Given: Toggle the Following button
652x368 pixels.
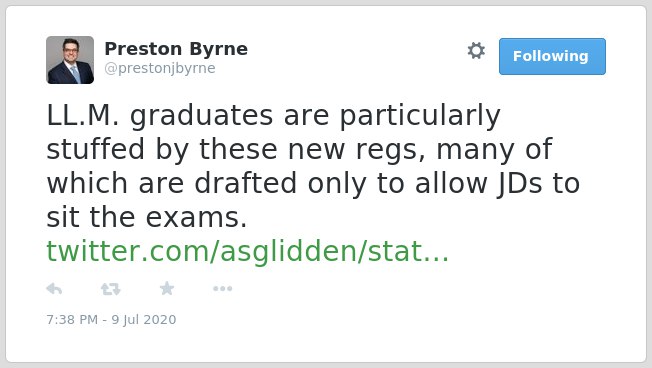Looking at the screenshot, I should 552,57.
